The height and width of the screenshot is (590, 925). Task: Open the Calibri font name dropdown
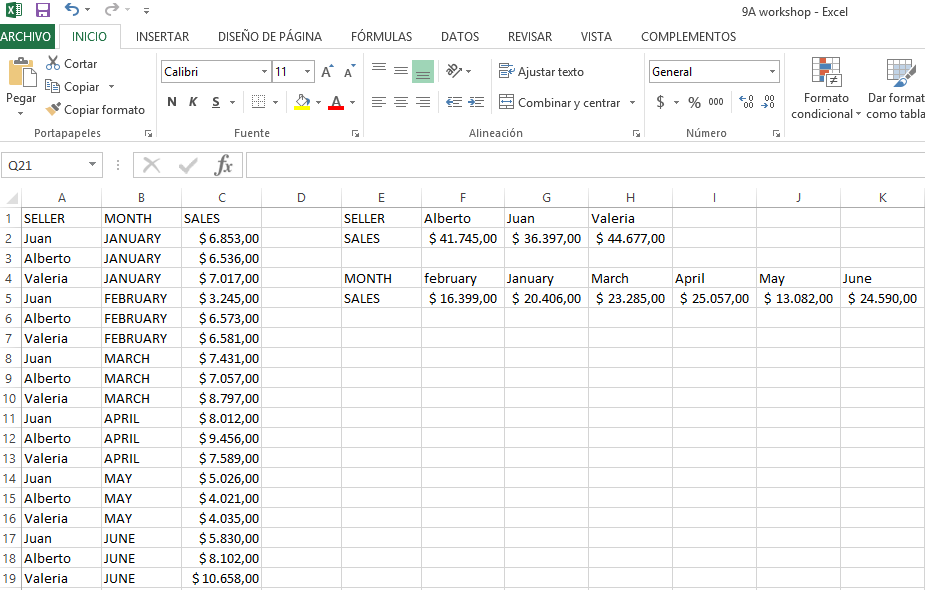[x=264, y=72]
